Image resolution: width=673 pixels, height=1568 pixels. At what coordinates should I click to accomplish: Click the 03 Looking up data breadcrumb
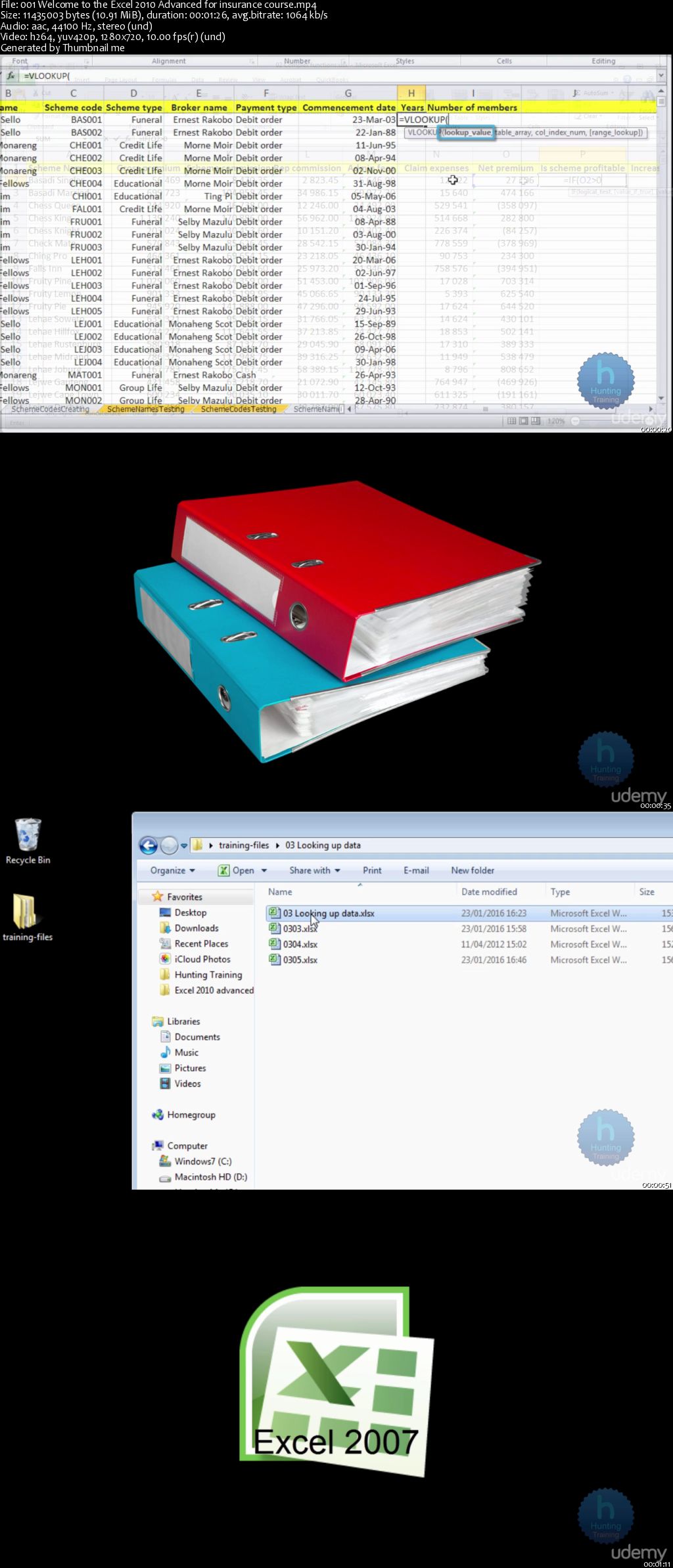point(323,845)
